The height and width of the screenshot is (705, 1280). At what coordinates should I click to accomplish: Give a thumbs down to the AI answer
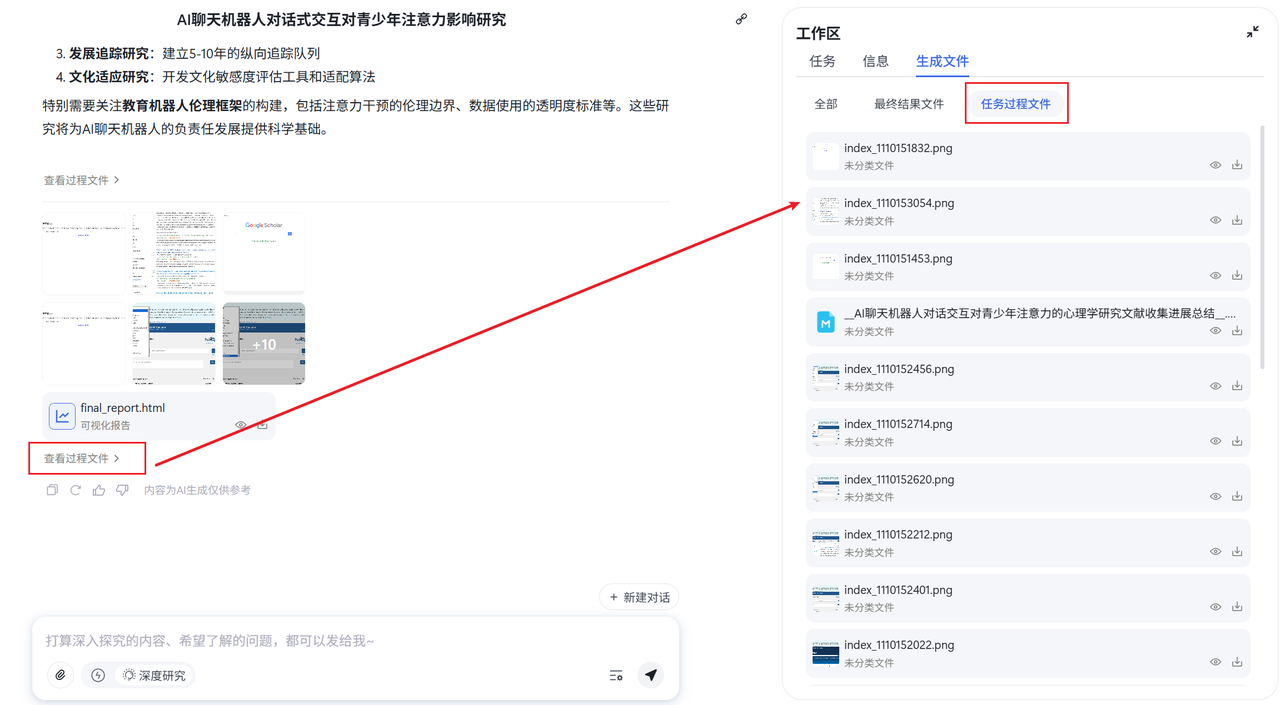click(122, 489)
